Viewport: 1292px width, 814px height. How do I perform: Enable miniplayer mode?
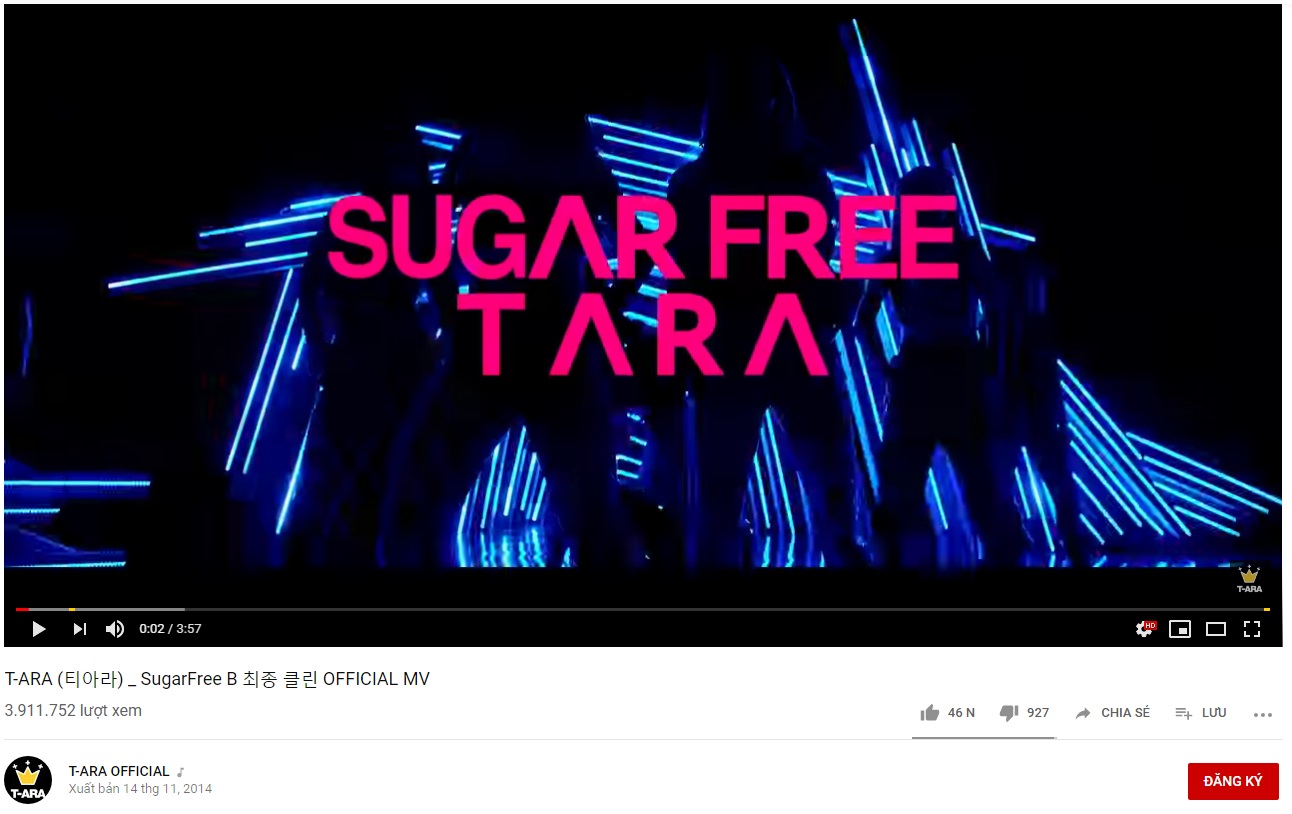(1180, 629)
